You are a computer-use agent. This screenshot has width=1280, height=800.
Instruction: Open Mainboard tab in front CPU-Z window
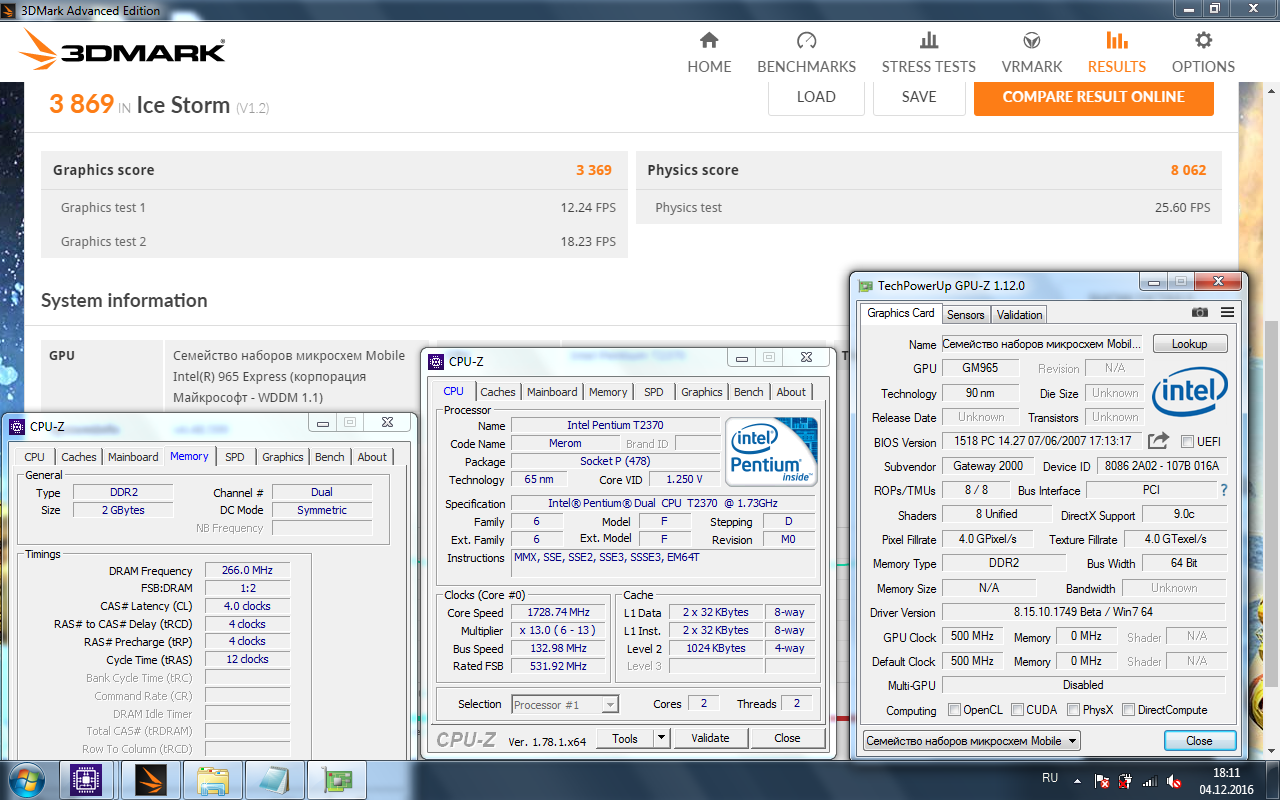pyautogui.click(x=552, y=392)
